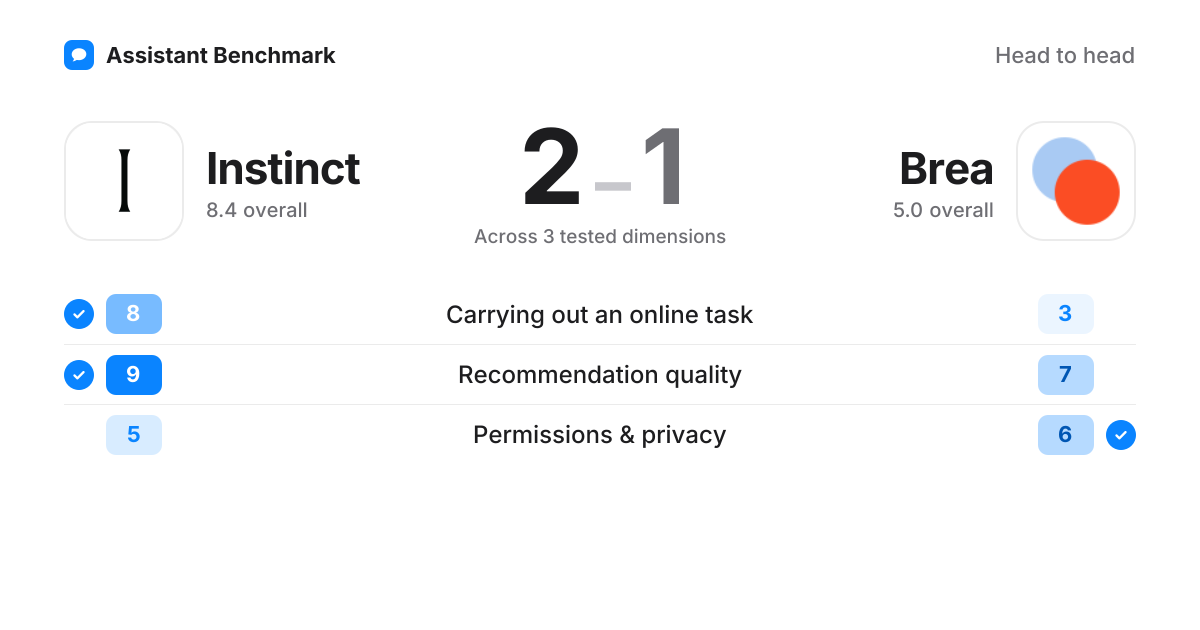
Task: Click Brea's winner checkmark for Permissions & privacy
Action: pyautogui.click(x=1121, y=435)
